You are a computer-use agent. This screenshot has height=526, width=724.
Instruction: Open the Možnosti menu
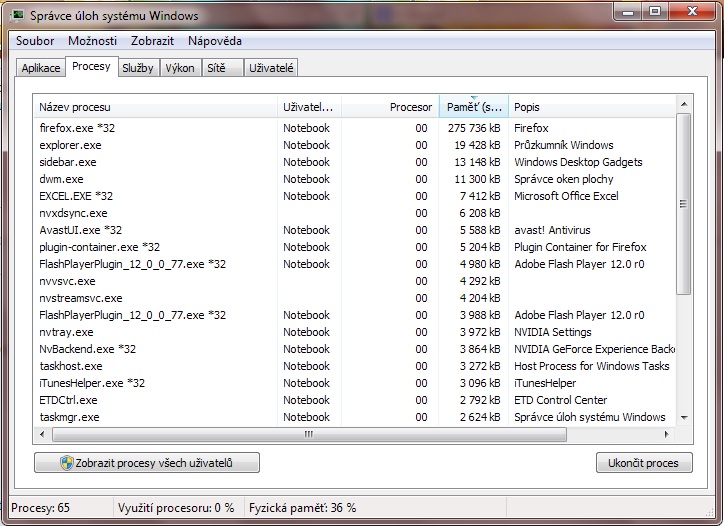(x=92, y=41)
